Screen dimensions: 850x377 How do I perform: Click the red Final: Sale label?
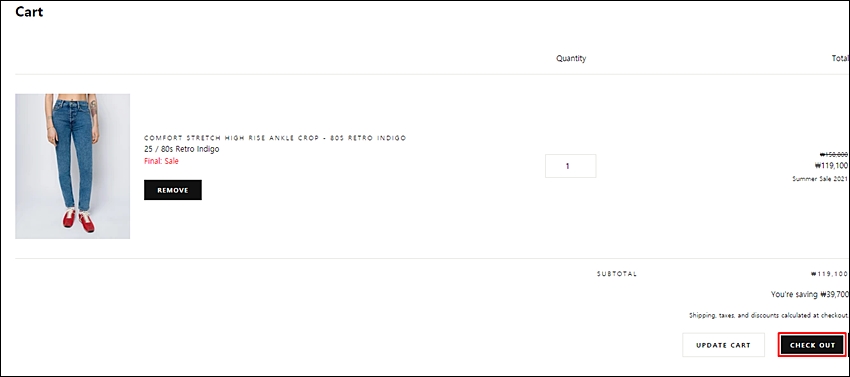[x=161, y=161]
